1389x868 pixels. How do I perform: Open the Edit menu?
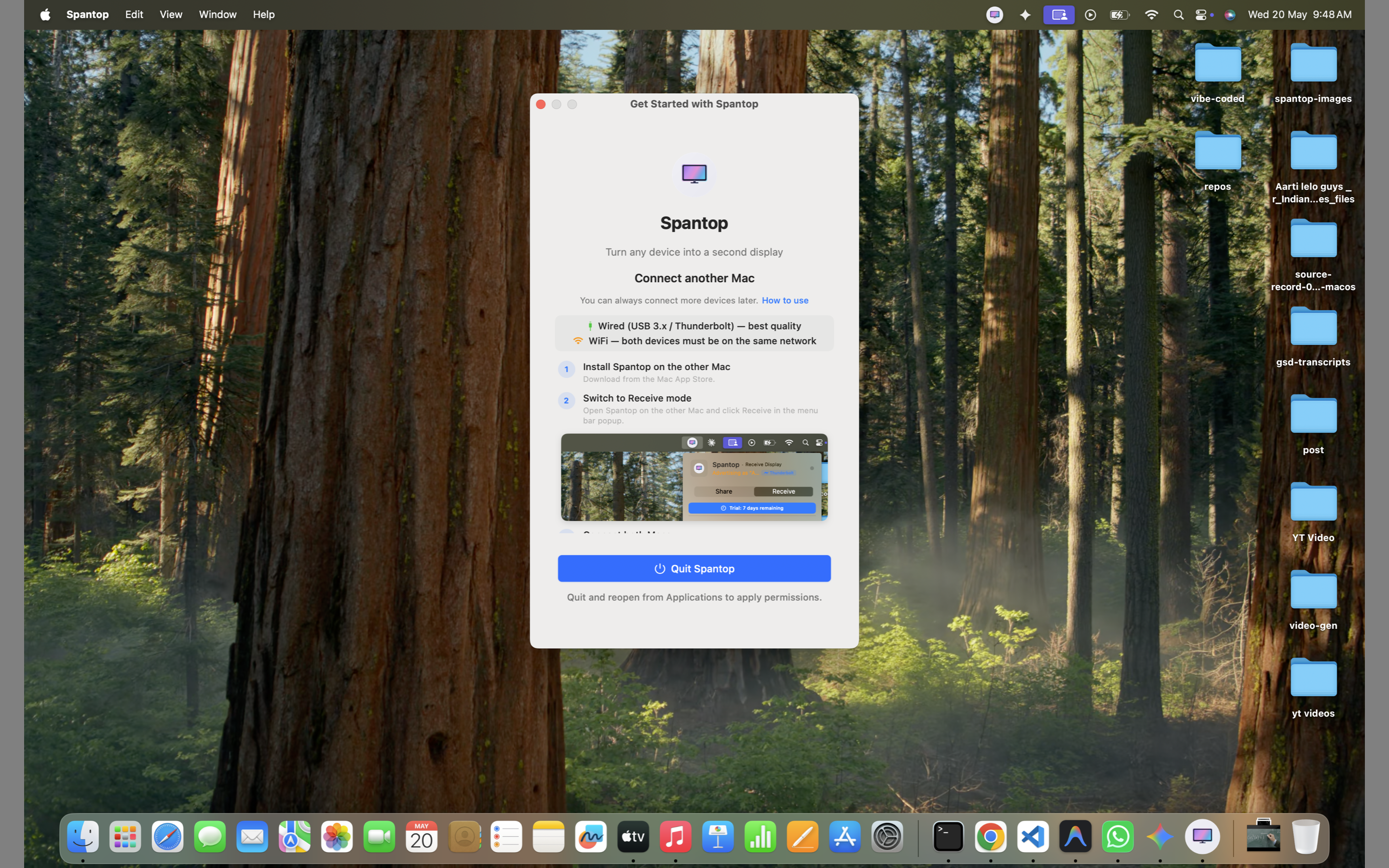pyautogui.click(x=134, y=14)
